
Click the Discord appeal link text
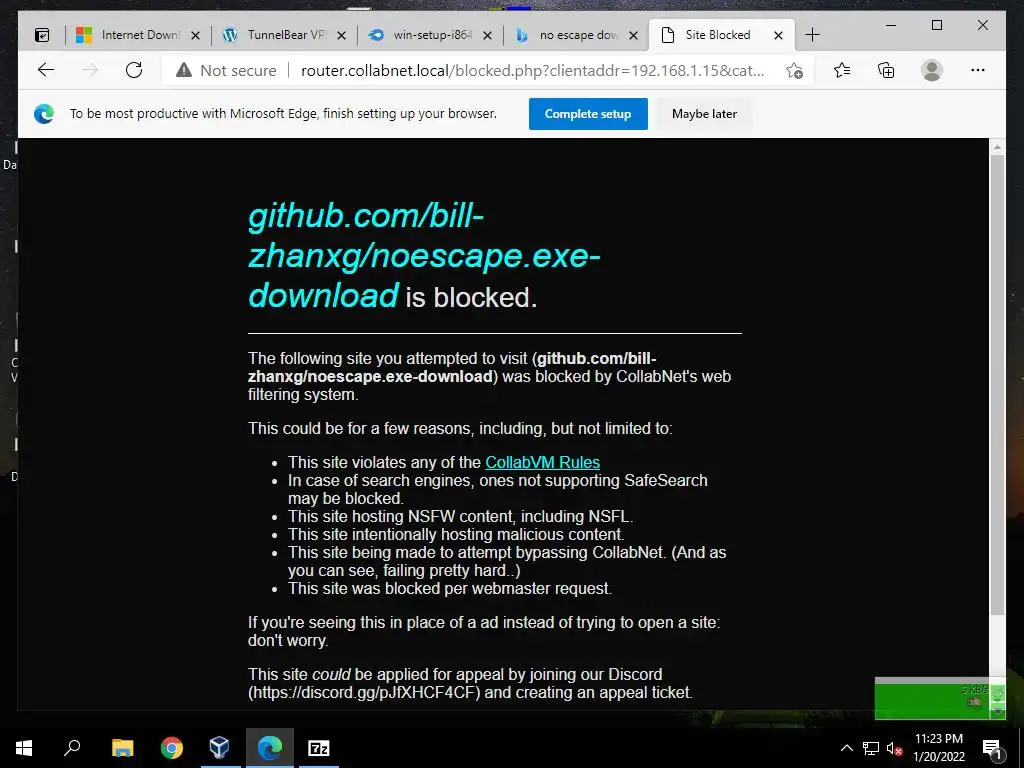point(366,692)
